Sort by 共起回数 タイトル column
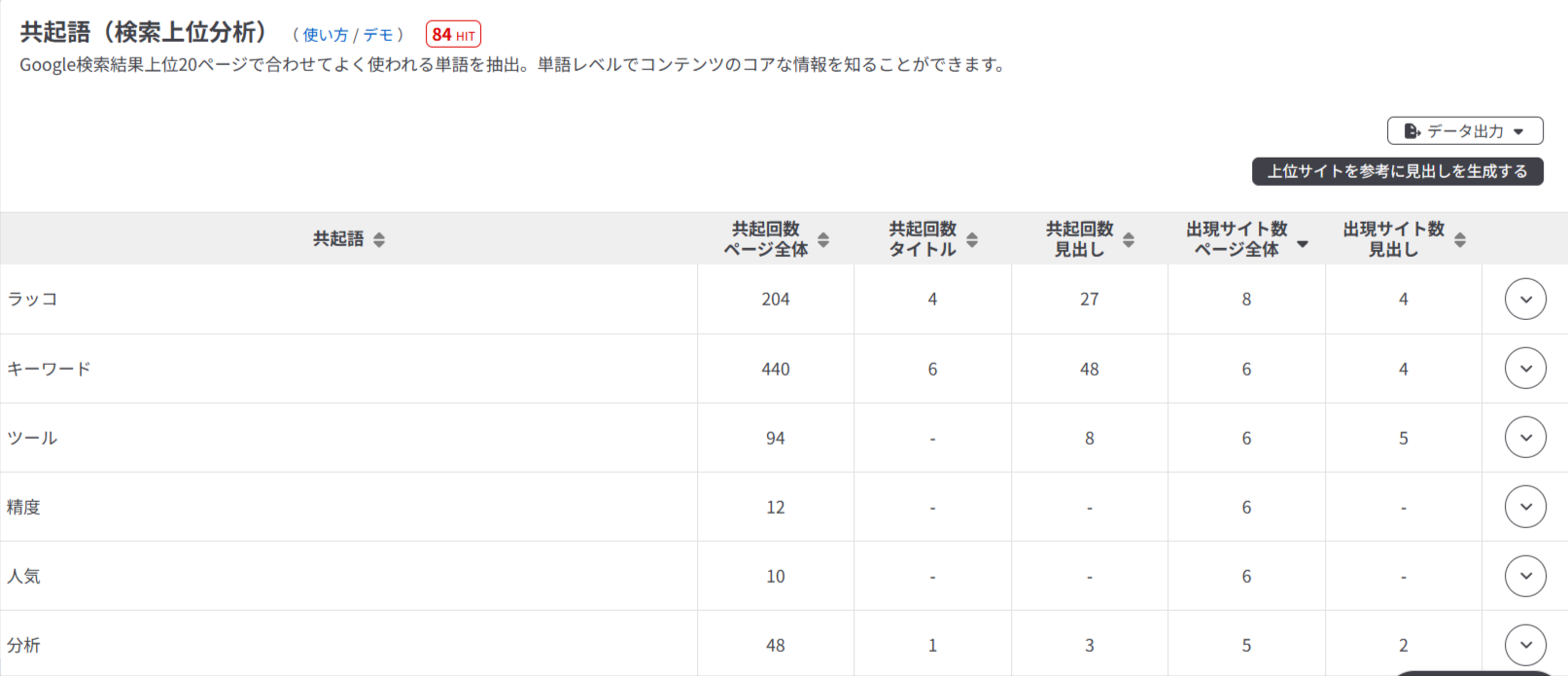The height and width of the screenshot is (676, 1568). [x=972, y=239]
